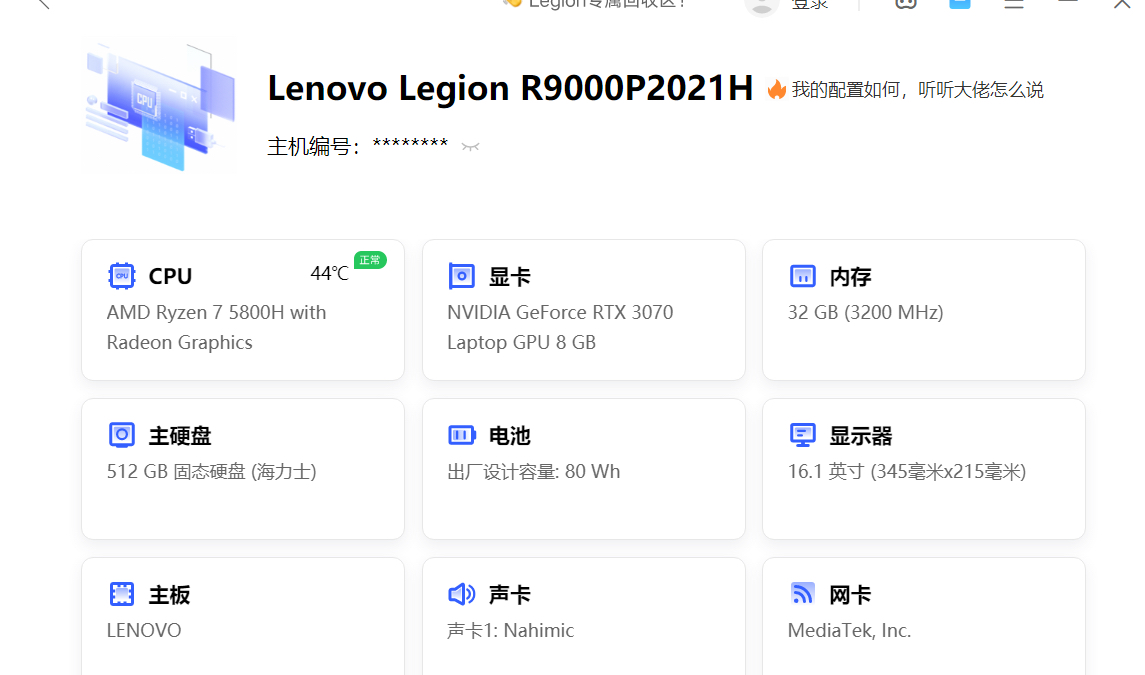Click the 网卡 network signal icon
The height and width of the screenshot is (675, 1145).
click(803, 593)
